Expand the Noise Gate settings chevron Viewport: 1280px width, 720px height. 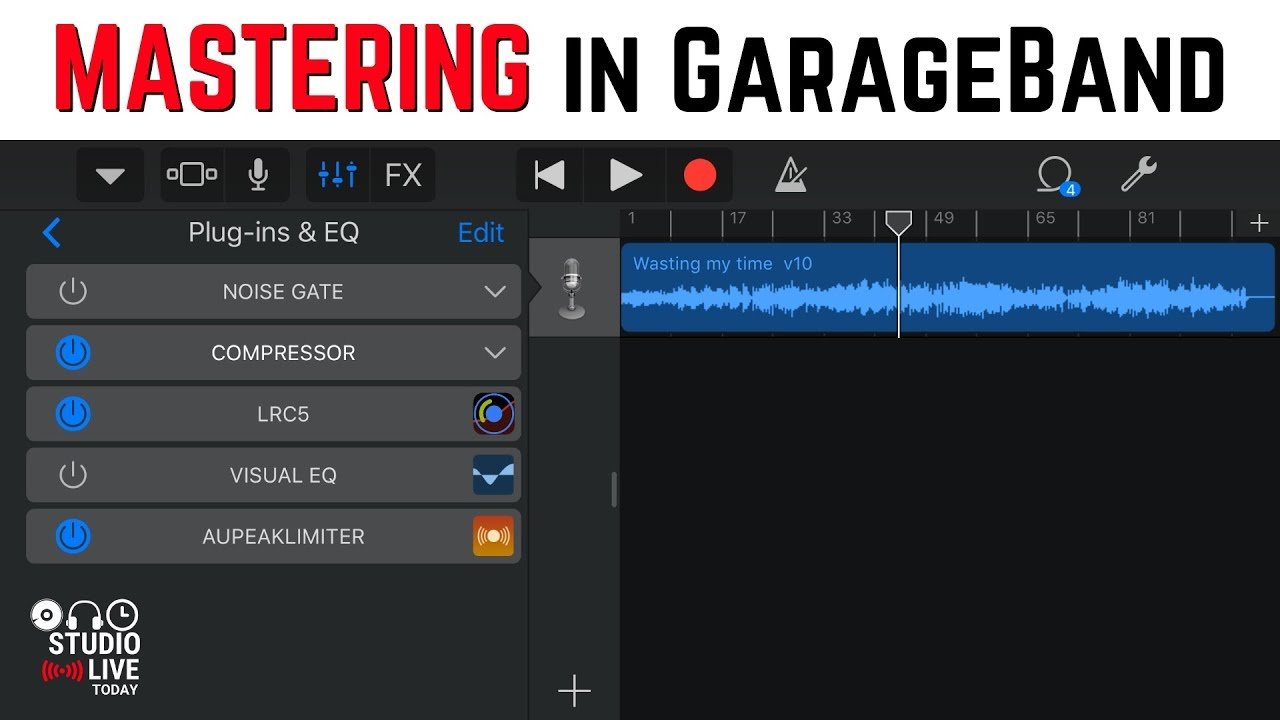point(495,292)
